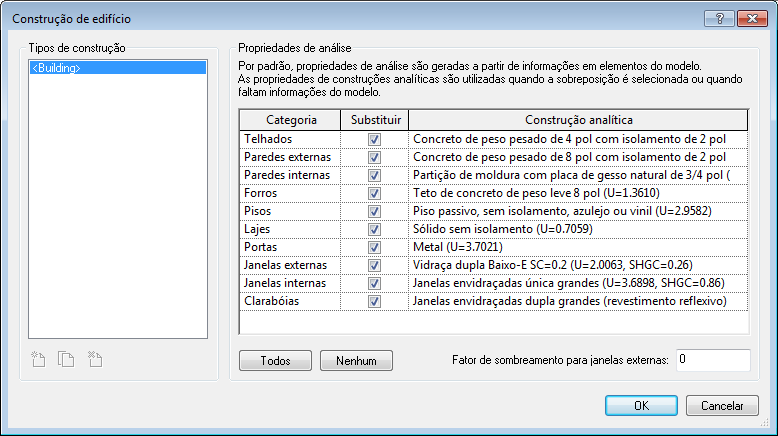Open the Telhados analytical construction cell
Image resolution: width=778 pixels, height=436 pixels.
click(x=578, y=141)
